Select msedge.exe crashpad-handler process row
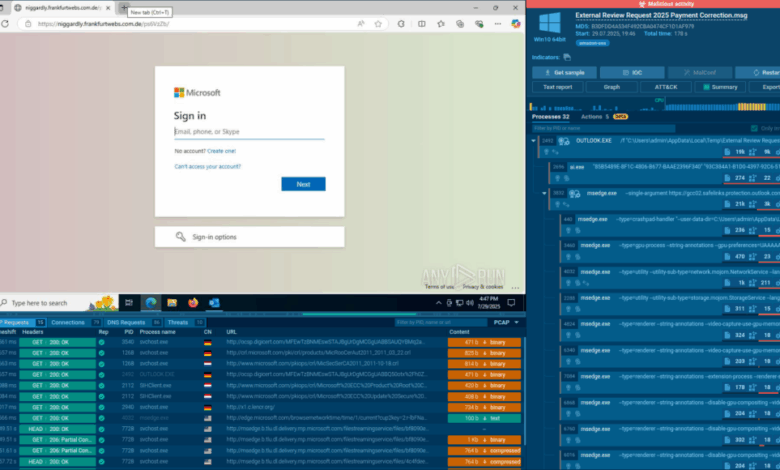The width and height of the screenshot is (780, 470). pos(670,225)
